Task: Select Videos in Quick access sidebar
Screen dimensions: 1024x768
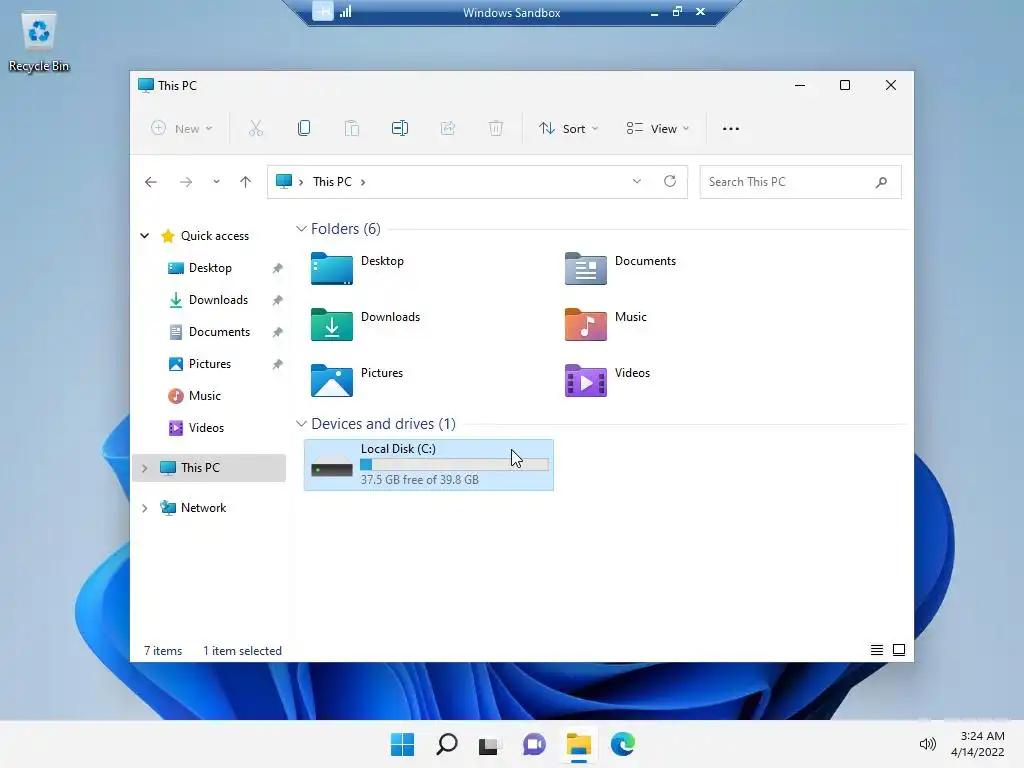Action: click(206, 428)
